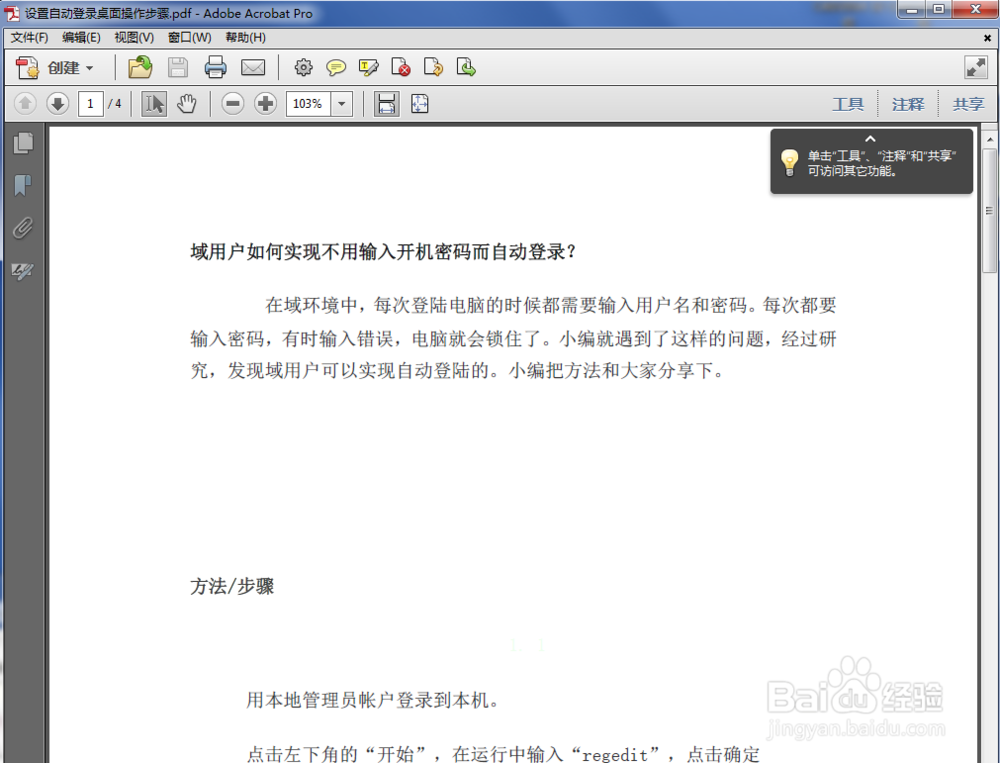This screenshot has height=763, width=1000.
Task: Open the Page Thumbnails panel
Action: pyautogui.click(x=23, y=143)
